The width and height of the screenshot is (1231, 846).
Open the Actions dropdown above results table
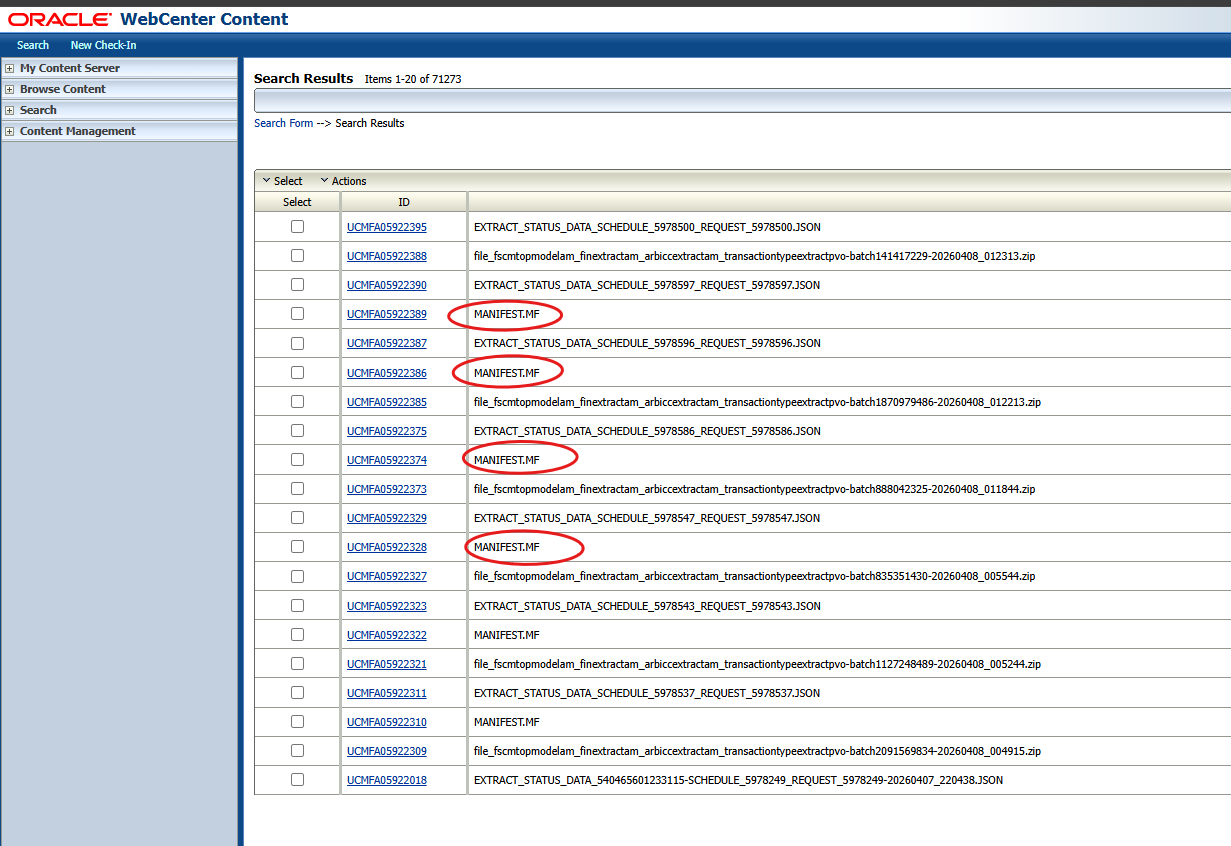click(343, 181)
